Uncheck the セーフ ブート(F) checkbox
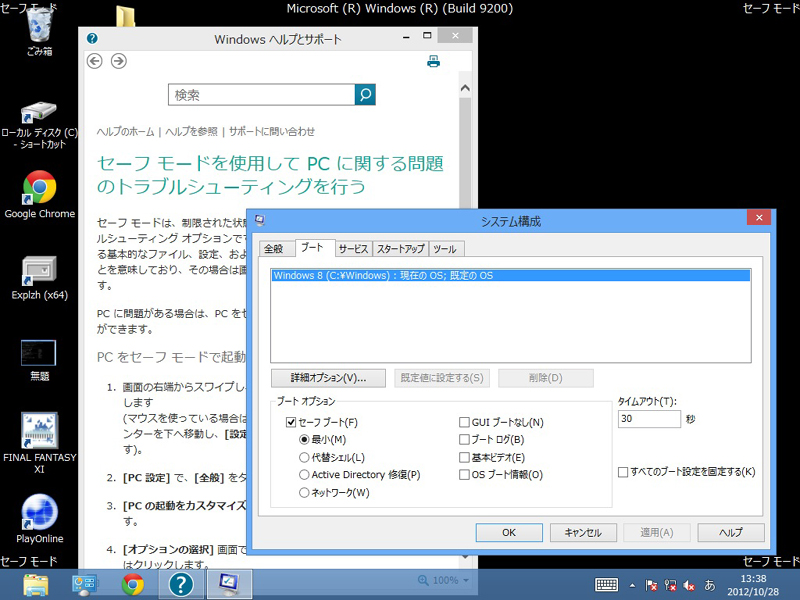800x600 pixels. coord(291,422)
